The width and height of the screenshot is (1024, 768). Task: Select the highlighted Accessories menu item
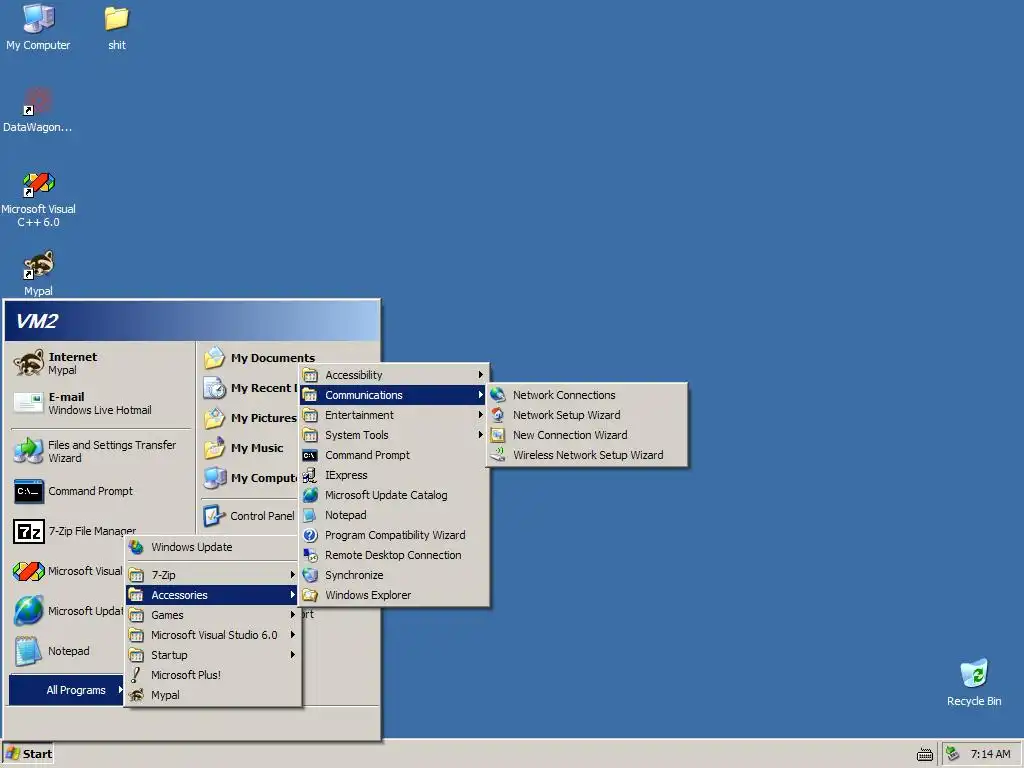(212, 595)
